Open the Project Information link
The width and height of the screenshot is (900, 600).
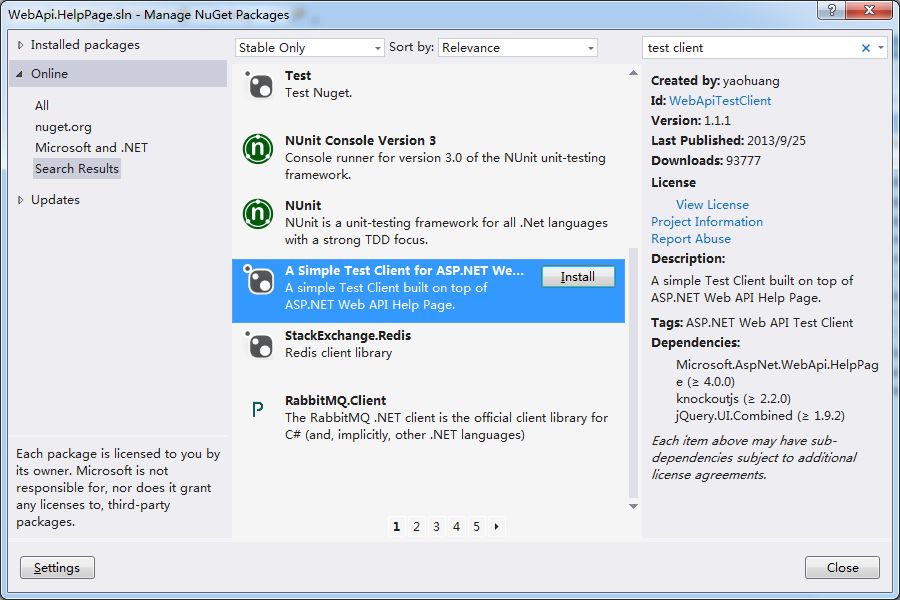pyautogui.click(x=707, y=222)
